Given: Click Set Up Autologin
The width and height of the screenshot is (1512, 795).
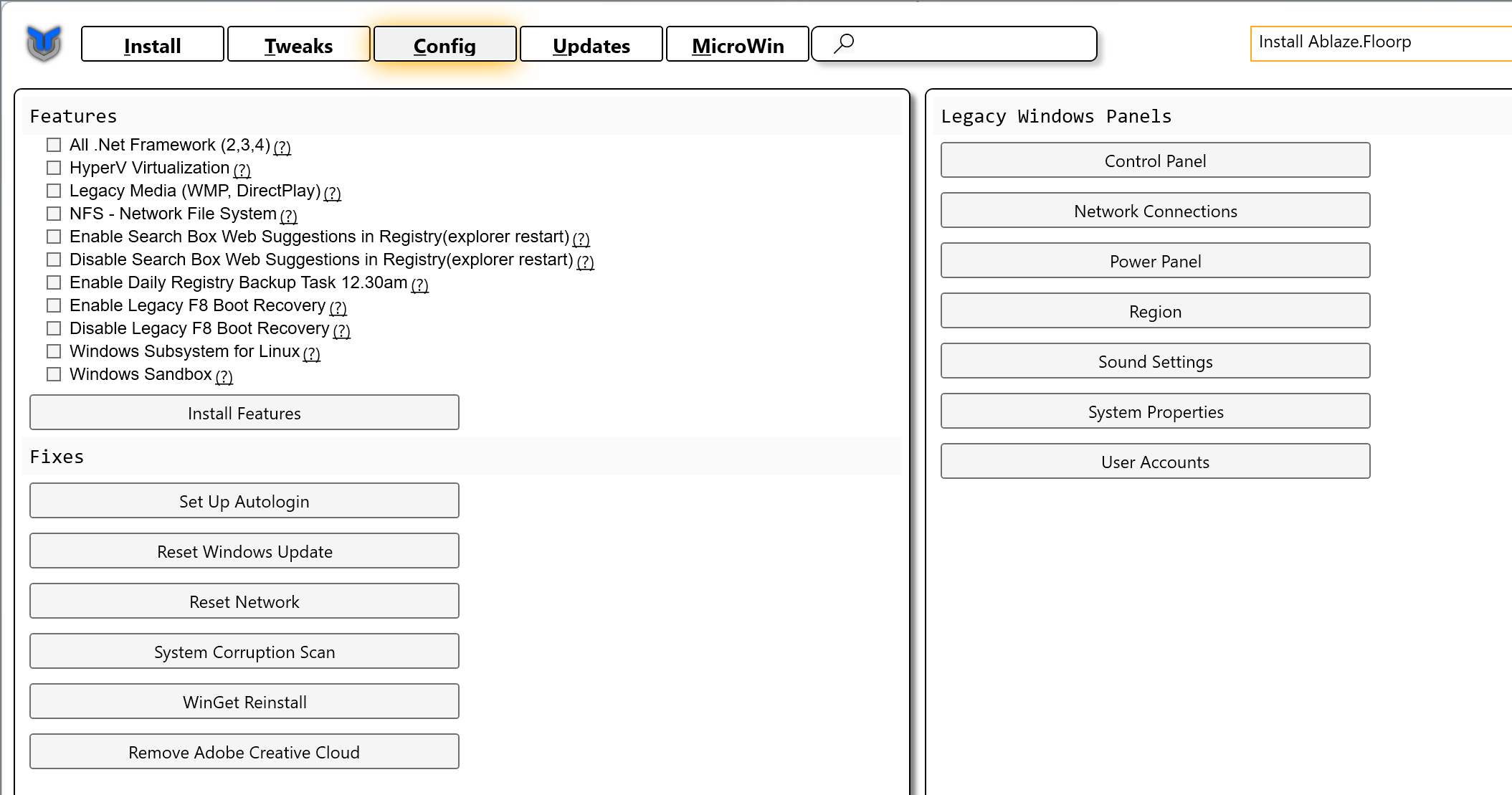Looking at the screenshot, I should [x=244, y=500].
